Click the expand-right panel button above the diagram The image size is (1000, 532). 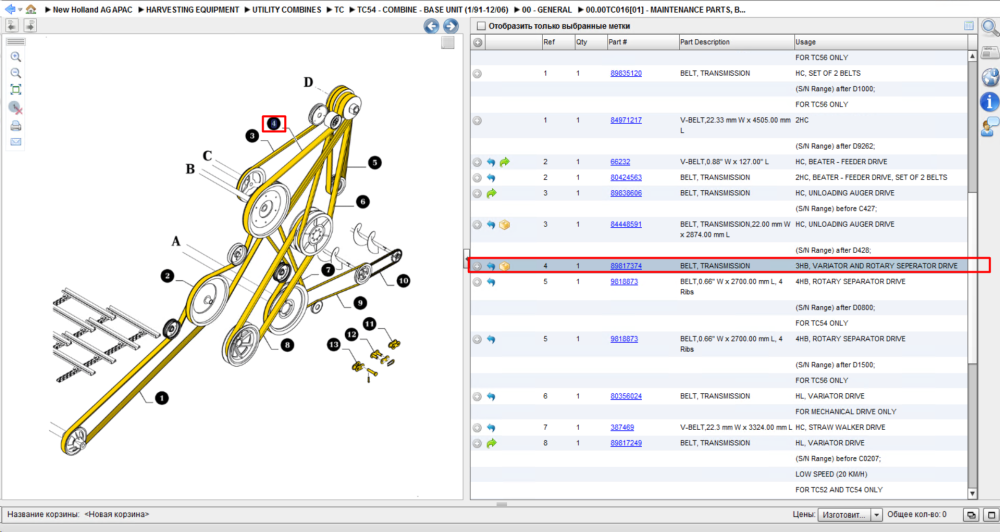coord(30,26)
